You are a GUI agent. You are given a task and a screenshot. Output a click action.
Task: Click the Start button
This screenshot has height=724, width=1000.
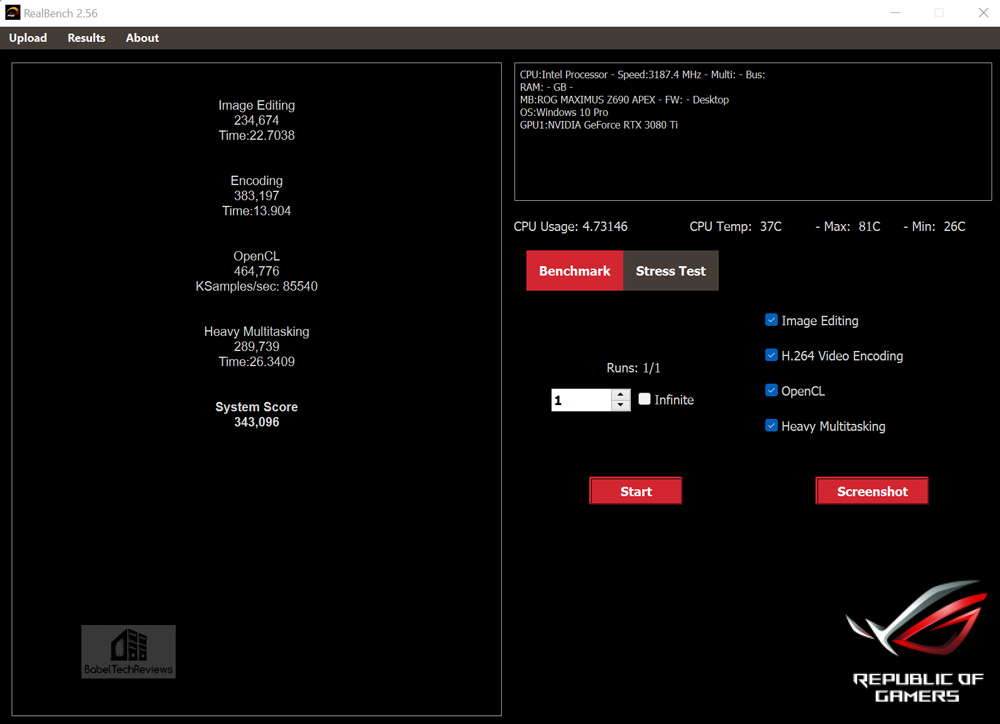pyautogui.click(x=636, y=491)
